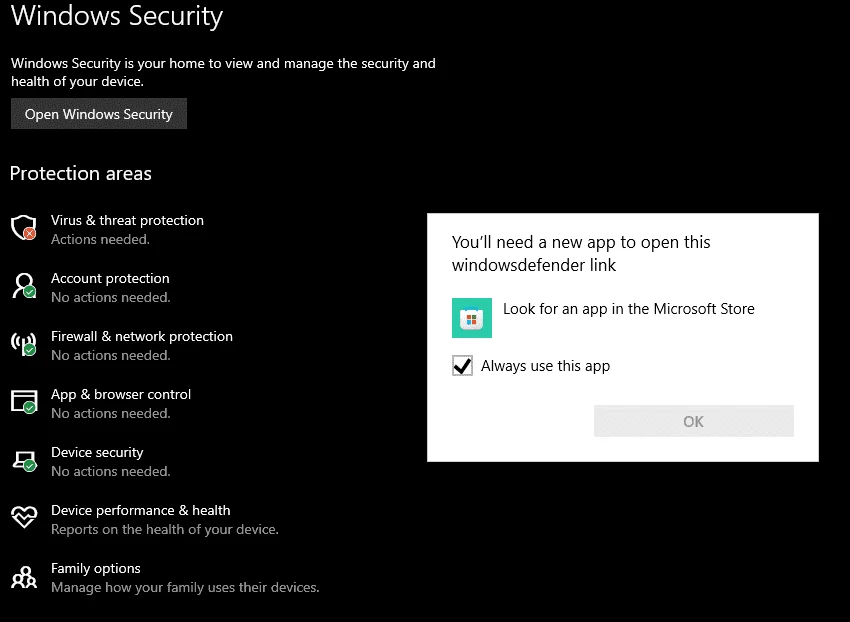Click the Account protection person icon
This screenshot has height=622, width=850.
[x=24, y=286]
